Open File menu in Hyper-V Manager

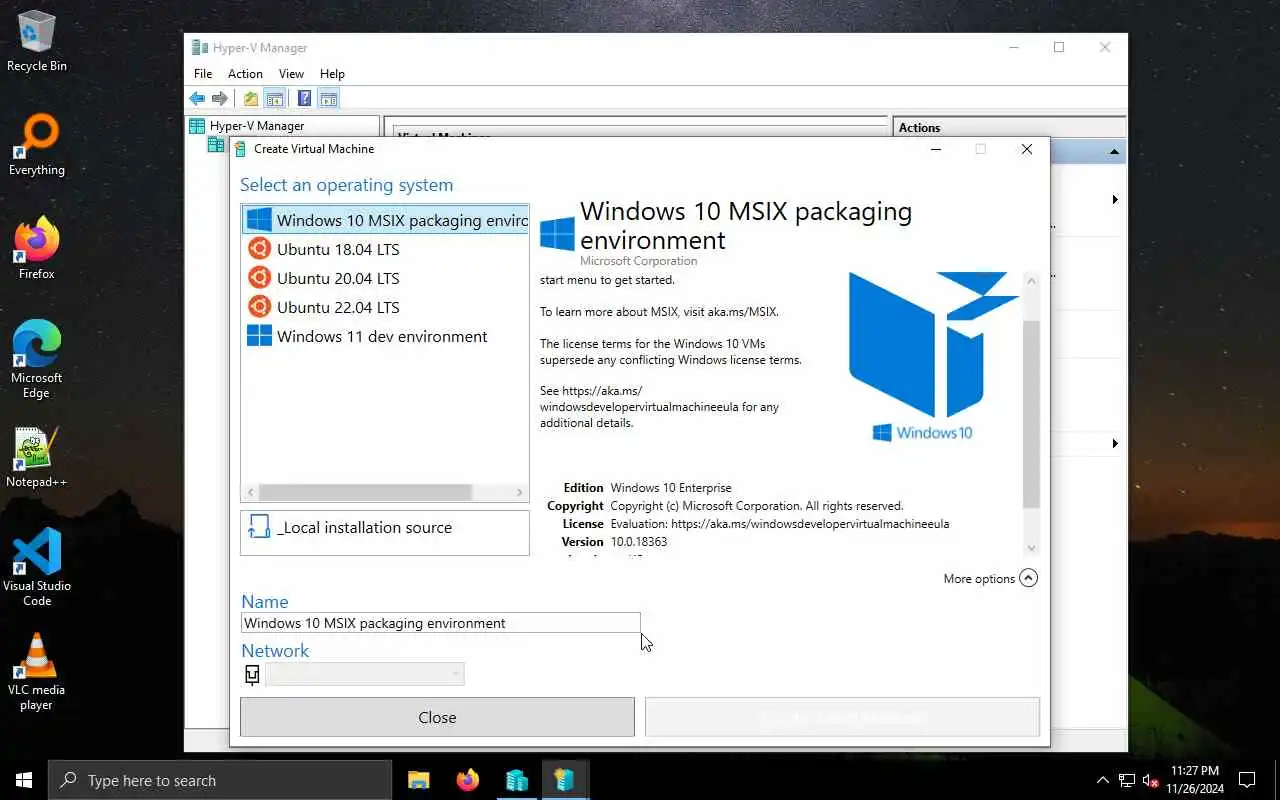pos(203,74)
